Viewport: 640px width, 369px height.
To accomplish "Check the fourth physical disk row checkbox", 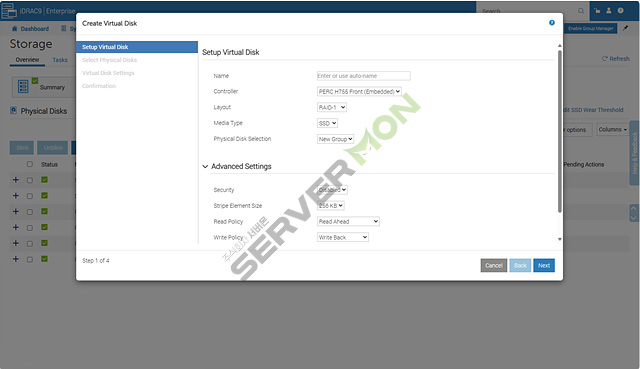I will coord(30,228).
